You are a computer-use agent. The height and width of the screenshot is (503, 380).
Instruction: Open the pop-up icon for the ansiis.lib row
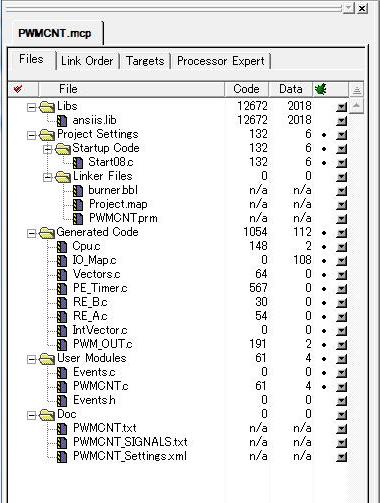click(x=341, y=121)
